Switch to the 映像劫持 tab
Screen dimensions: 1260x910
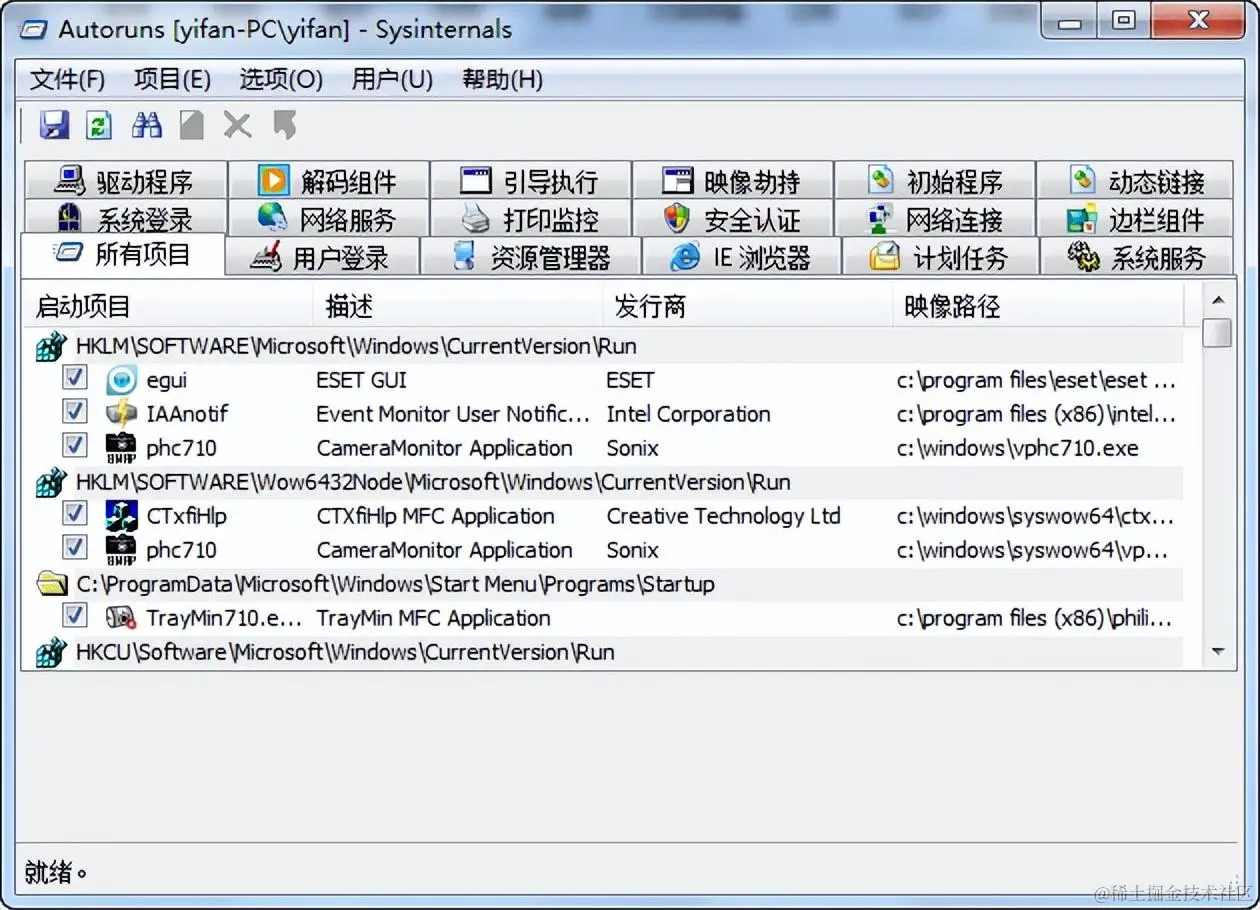coord(733,181)
